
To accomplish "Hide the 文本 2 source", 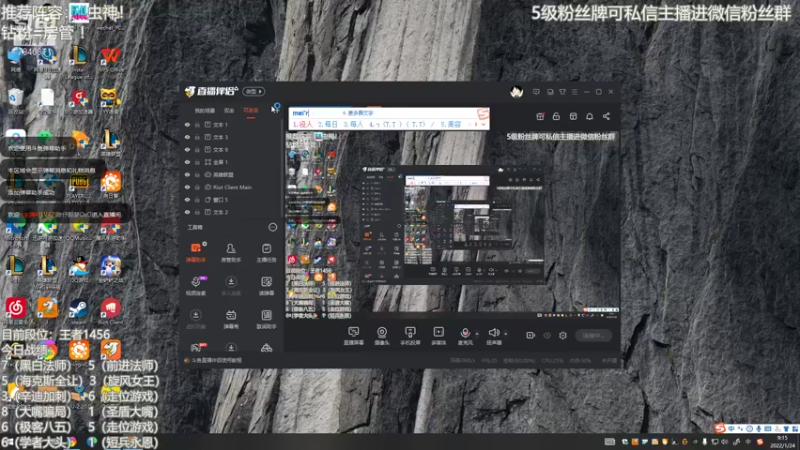I will (187, 212).
